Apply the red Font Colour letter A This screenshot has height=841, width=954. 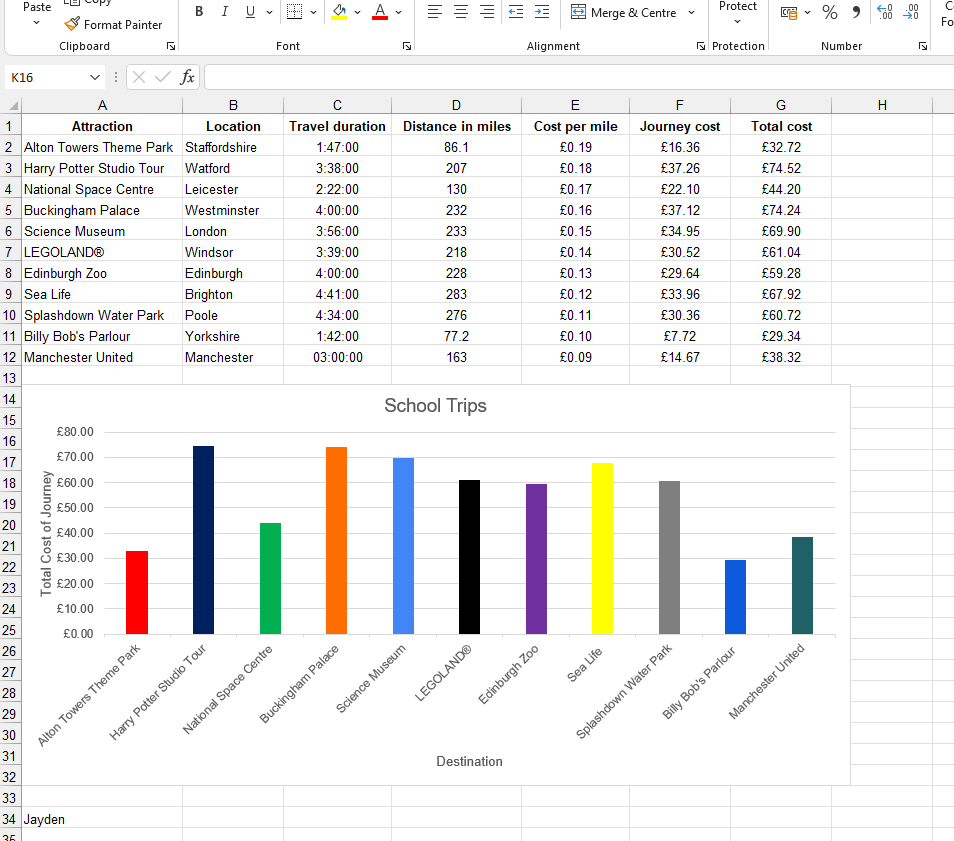(380, 12)
